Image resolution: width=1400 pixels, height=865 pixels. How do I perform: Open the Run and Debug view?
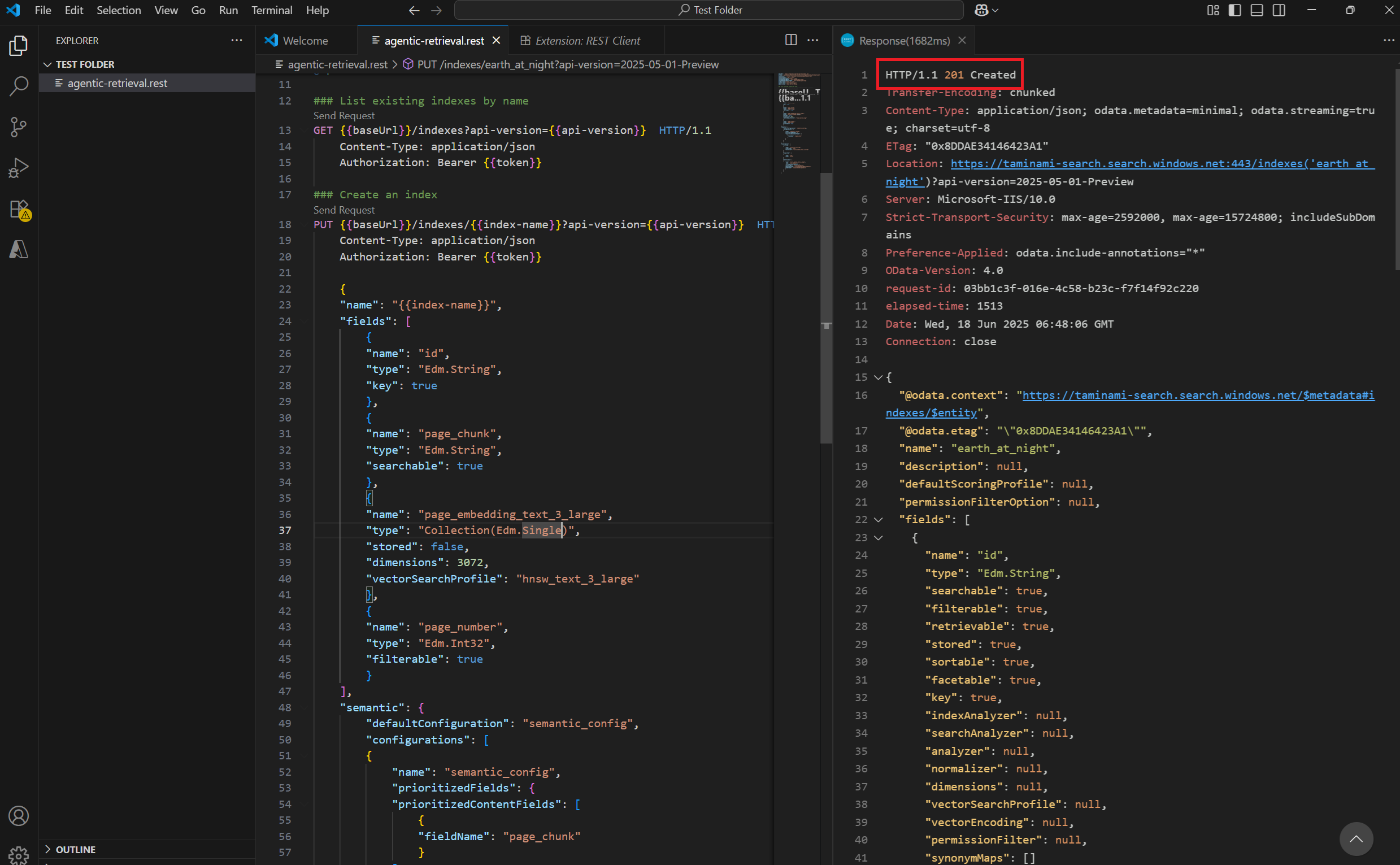click(18, 168)
